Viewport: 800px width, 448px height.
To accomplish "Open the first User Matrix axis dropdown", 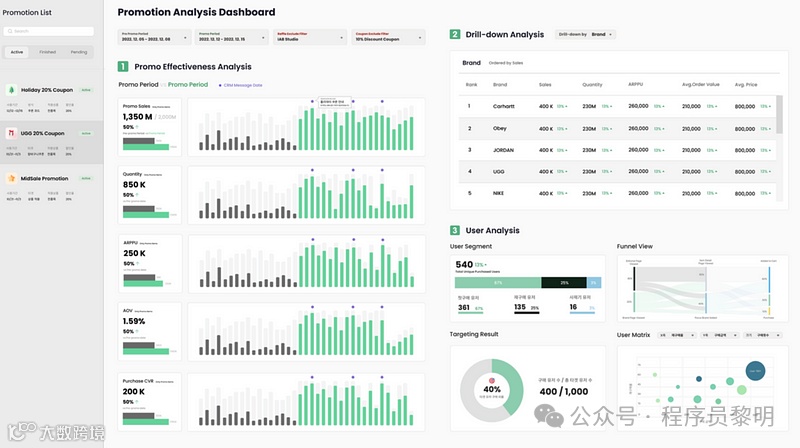I will [676, 335].
